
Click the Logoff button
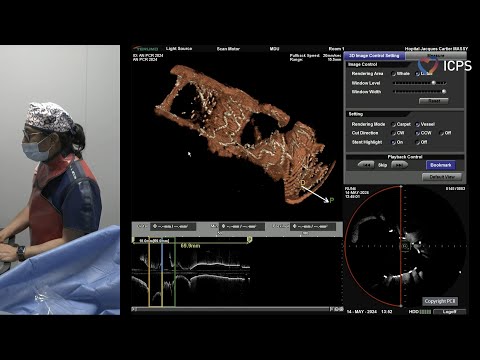(x=449, y=312)
